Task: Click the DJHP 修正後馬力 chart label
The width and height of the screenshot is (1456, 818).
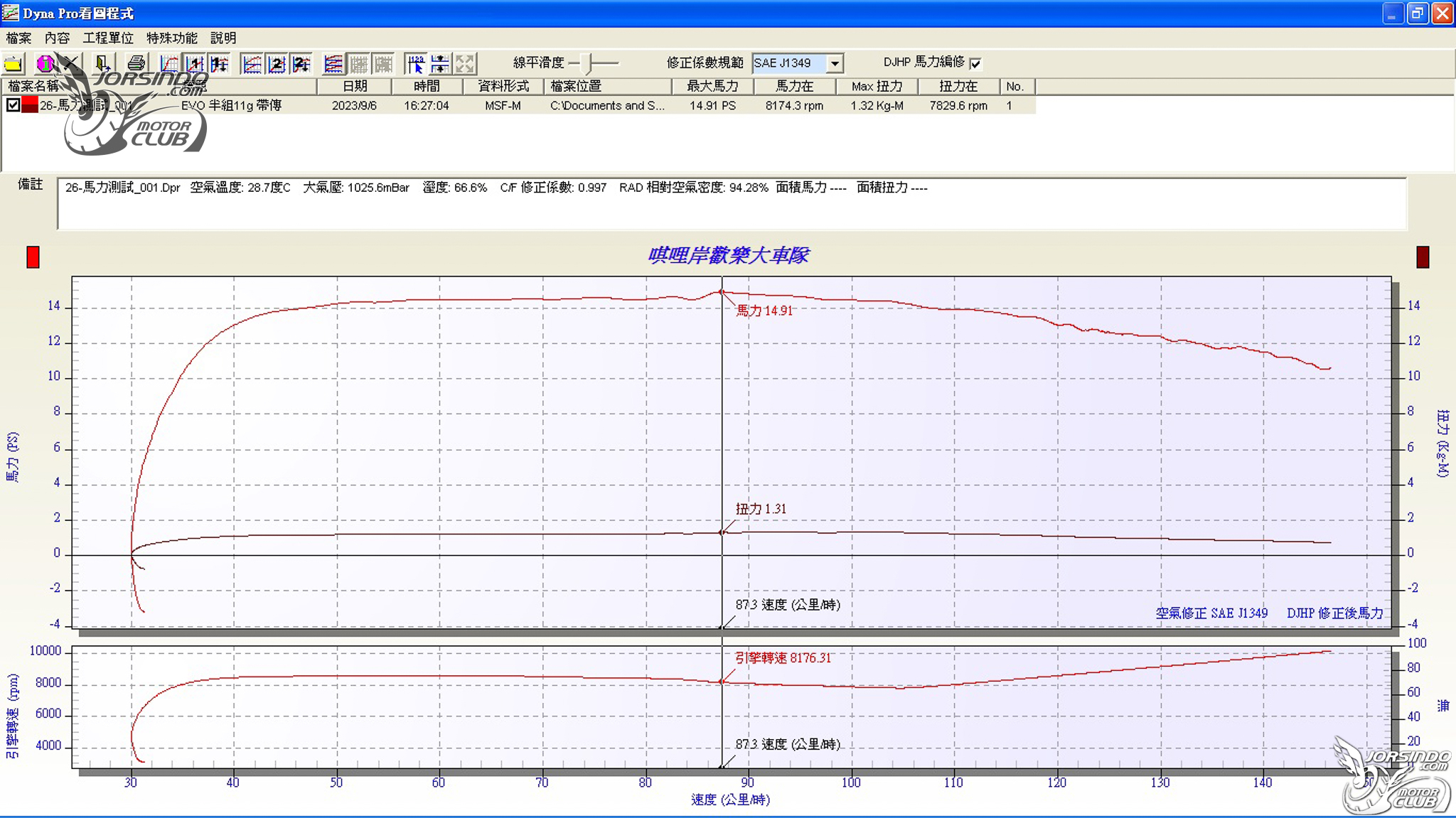Action: [1334, 613]
